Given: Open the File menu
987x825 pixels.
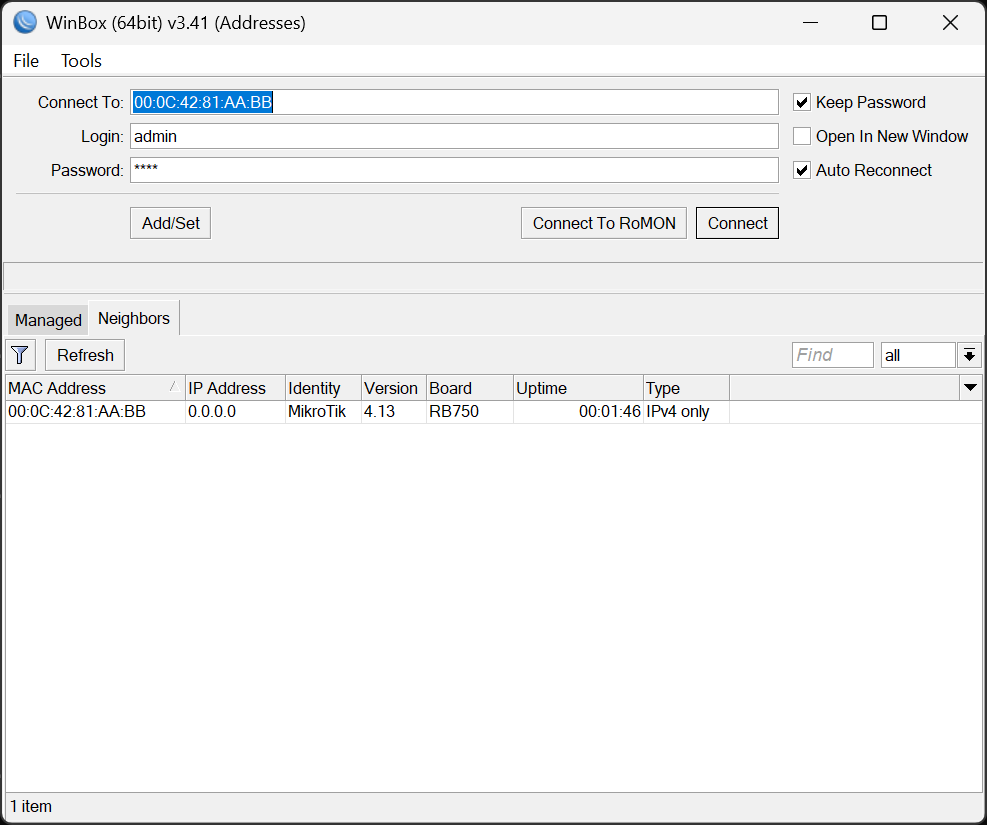Looking at the screenshot, I should click(x=25, y=61).
